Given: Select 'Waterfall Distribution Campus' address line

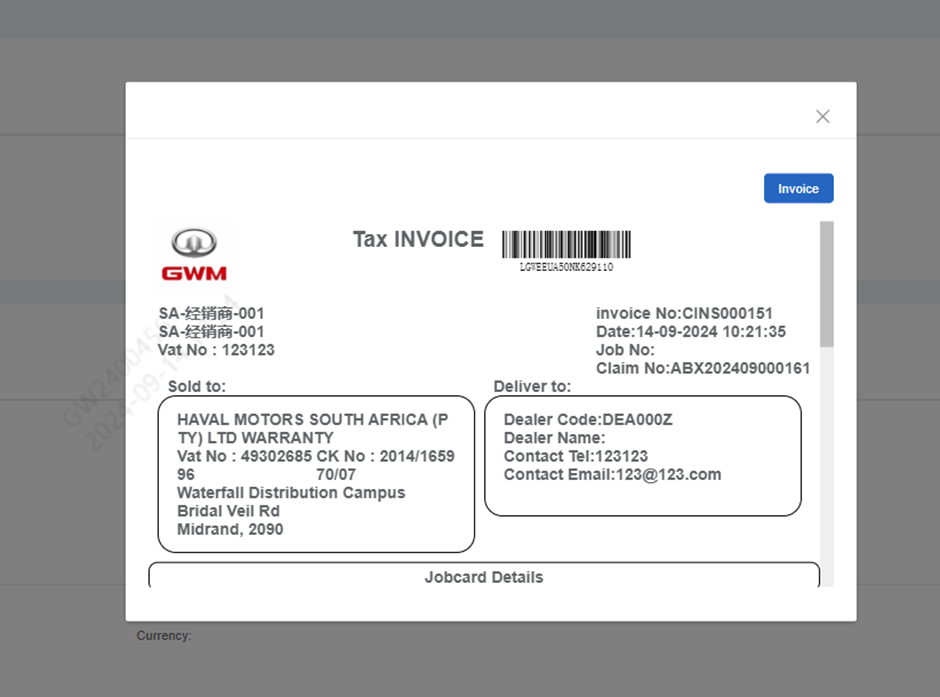Looking at the screenshot, I should pos(291,493).
